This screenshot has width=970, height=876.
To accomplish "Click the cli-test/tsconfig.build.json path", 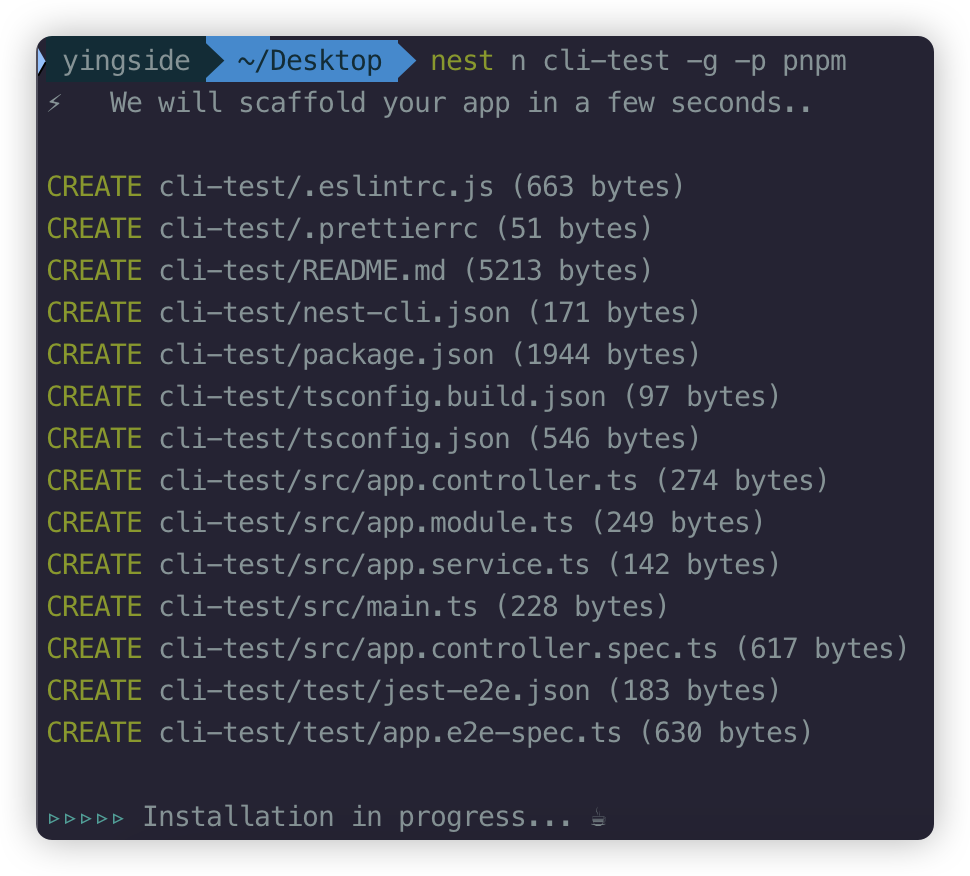I will 382,397.
